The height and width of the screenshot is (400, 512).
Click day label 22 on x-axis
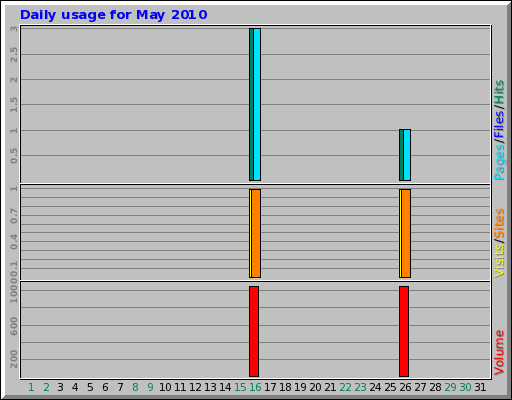pyautogui.click(x=345, y=387)
